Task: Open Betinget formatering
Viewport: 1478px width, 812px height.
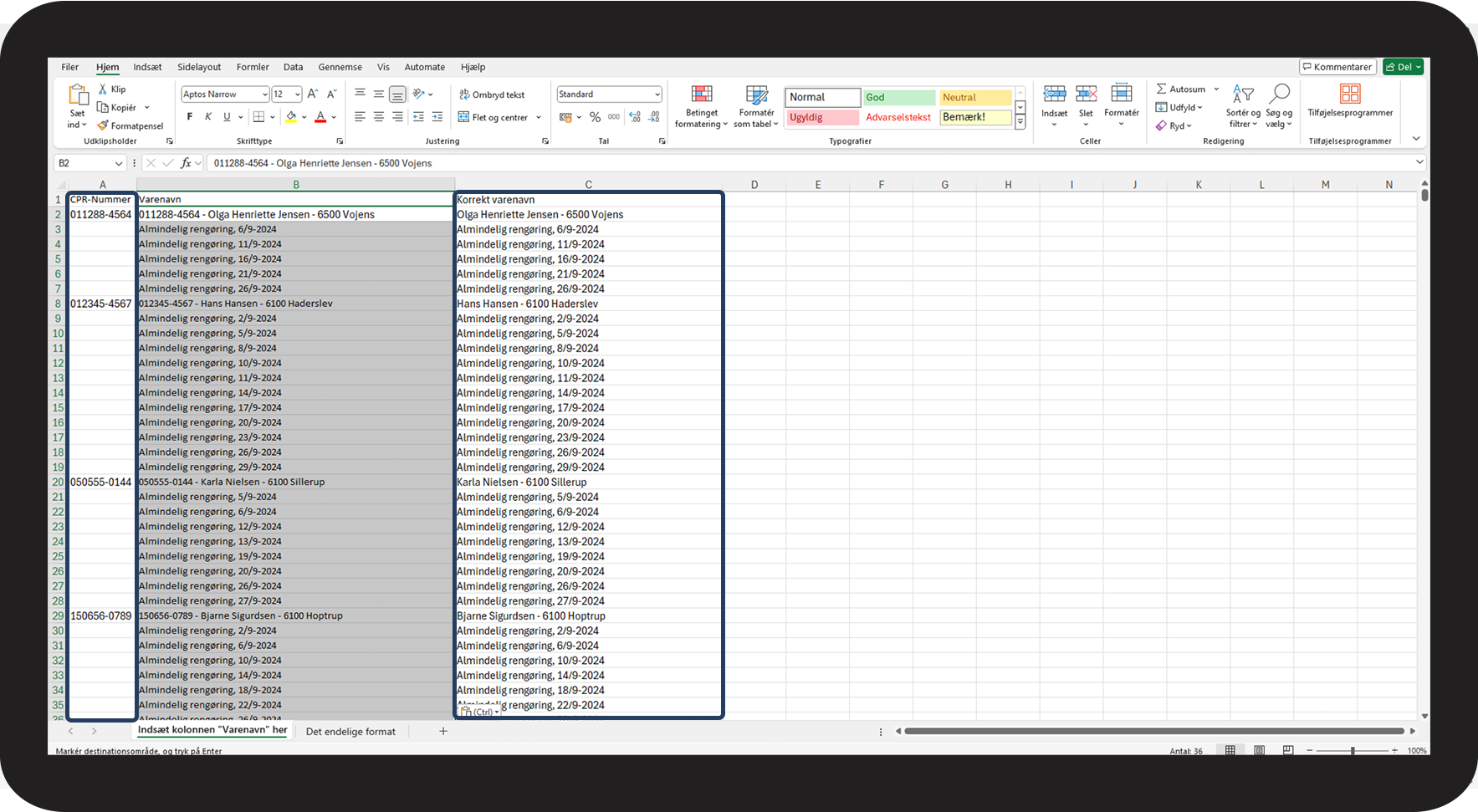Action: pyautogui.click(x=702, y=106)
